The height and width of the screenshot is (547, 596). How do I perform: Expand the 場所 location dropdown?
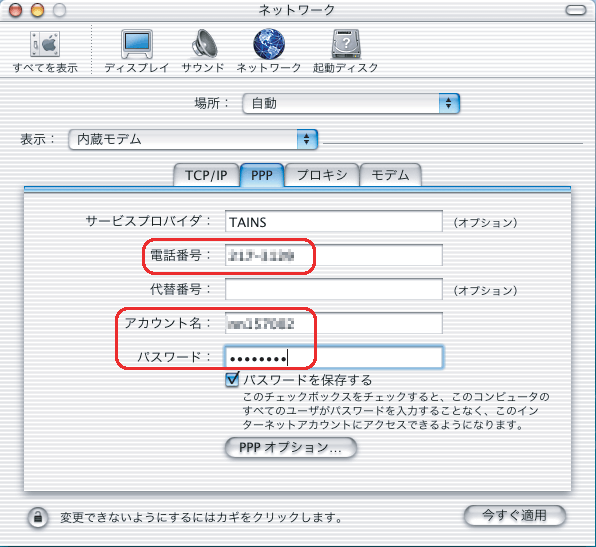click(x=351, y=103)
